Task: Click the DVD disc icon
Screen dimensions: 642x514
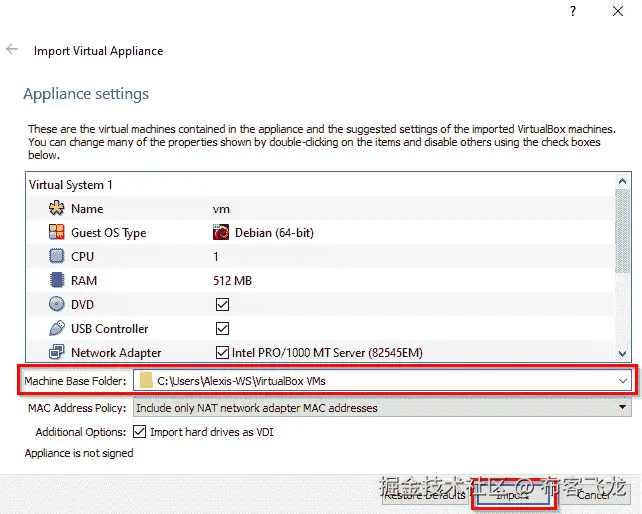Action: (57, 304)
